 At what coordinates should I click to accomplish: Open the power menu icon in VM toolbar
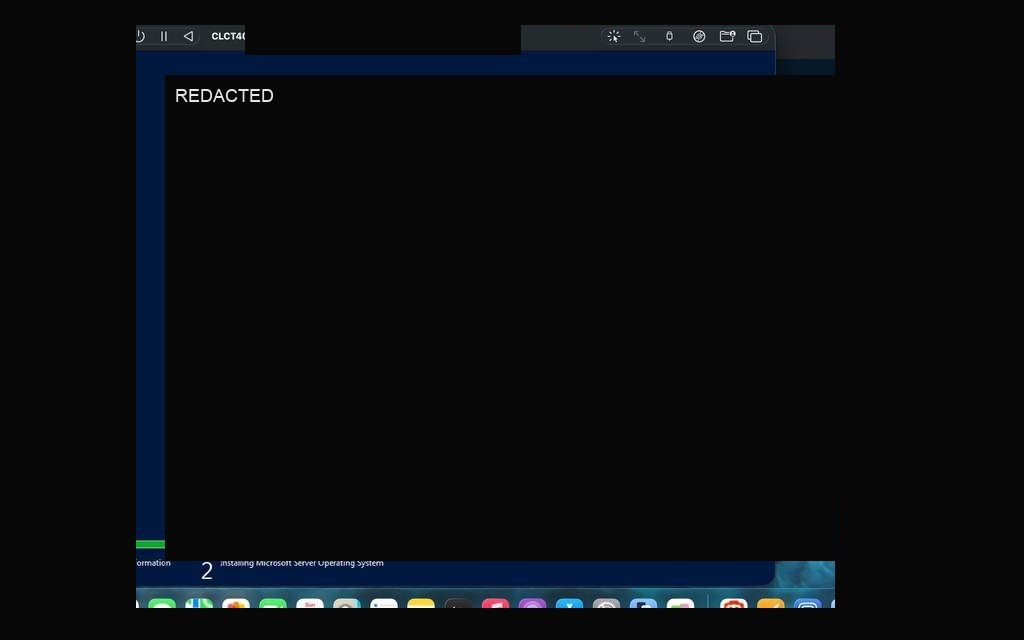click(140, 37)
